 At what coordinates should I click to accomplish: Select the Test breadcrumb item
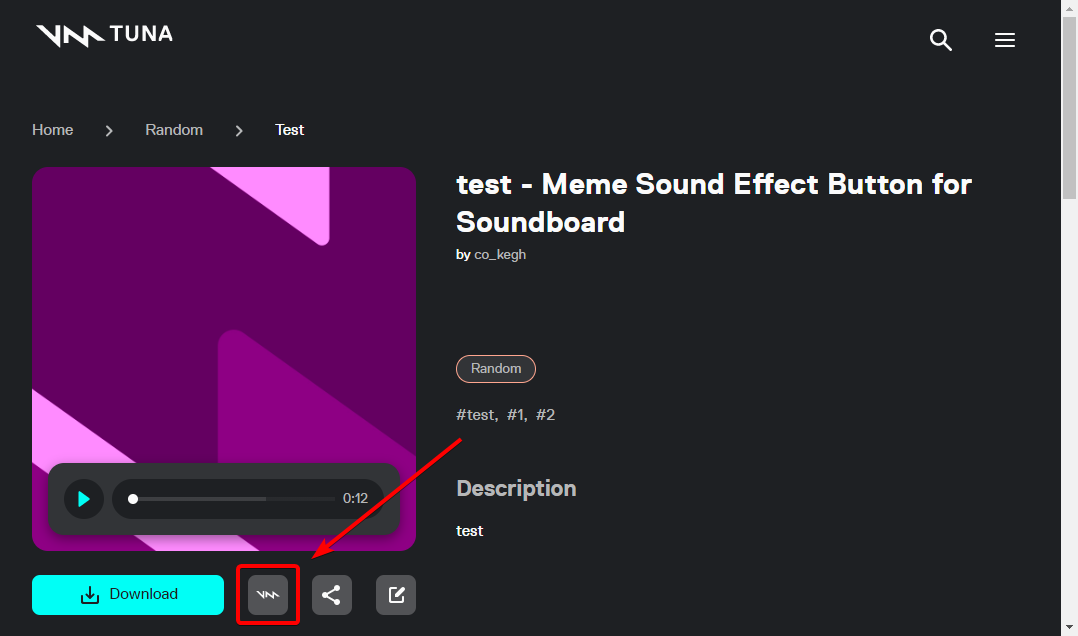coord(290,130)
